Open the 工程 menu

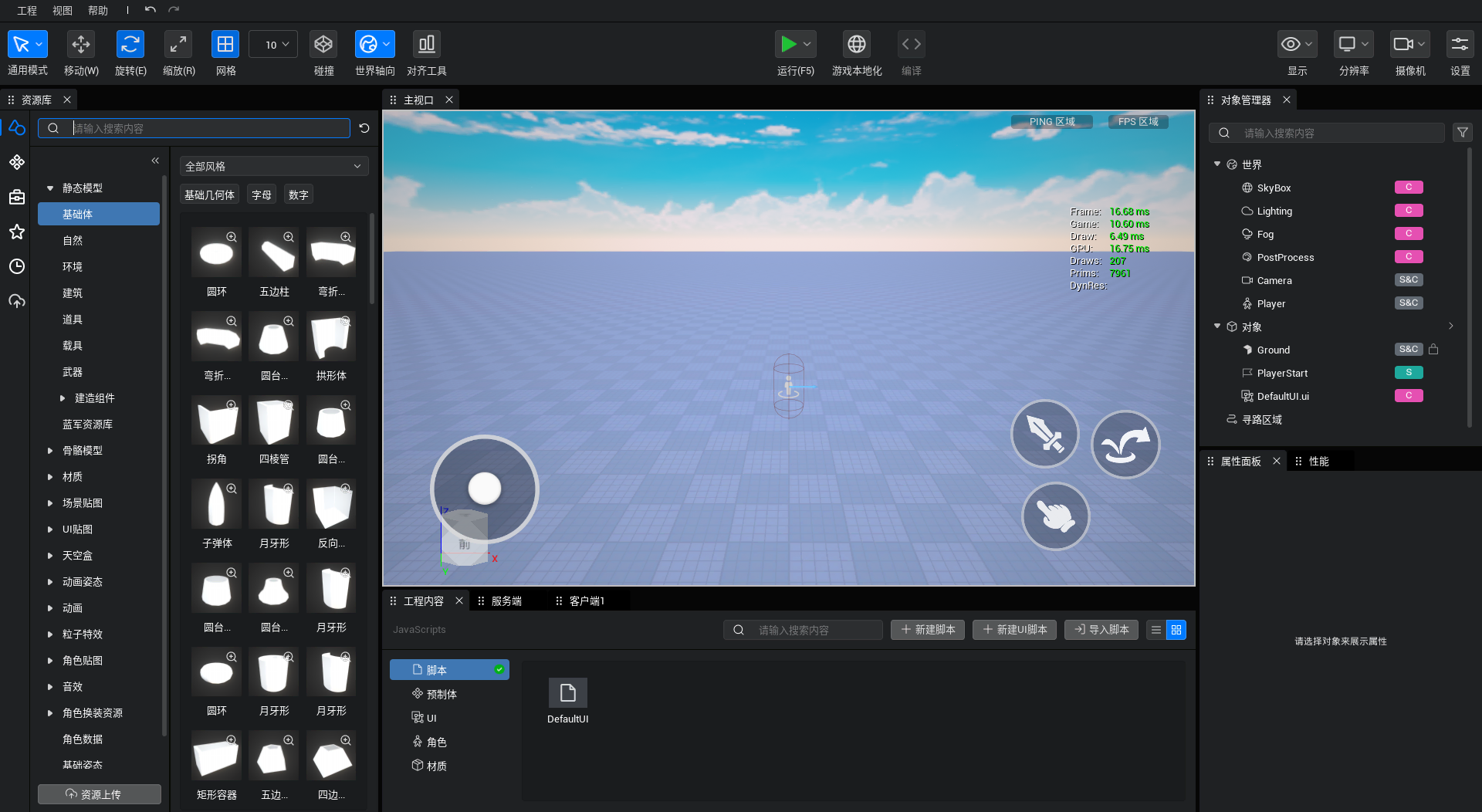pyautogui.click(x=27, y=10)
